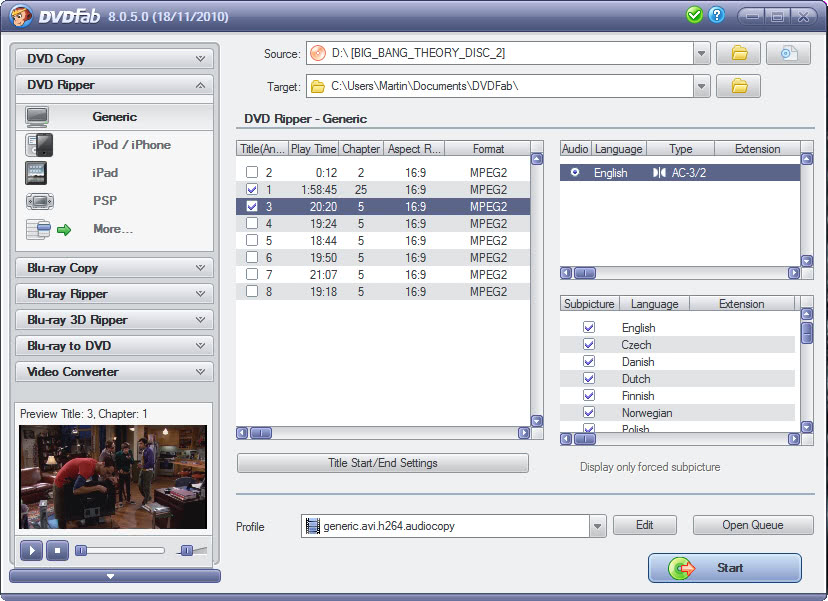Uncheck Danish subpicture checkbox
The height and width of the screenshot is (601, 828).
(589, 361)
